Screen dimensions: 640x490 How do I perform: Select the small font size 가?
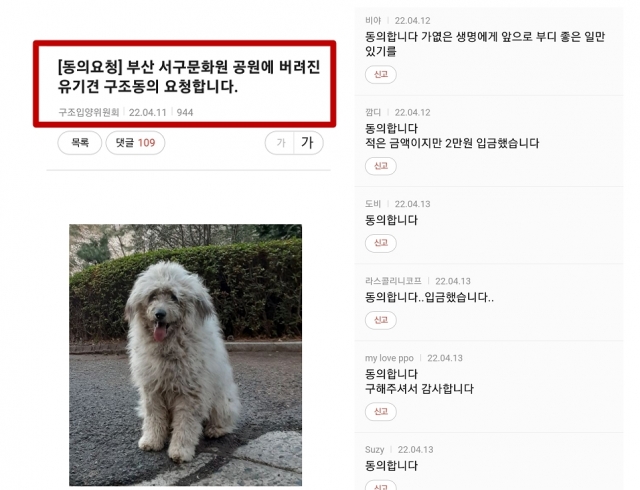pos(280,143)
